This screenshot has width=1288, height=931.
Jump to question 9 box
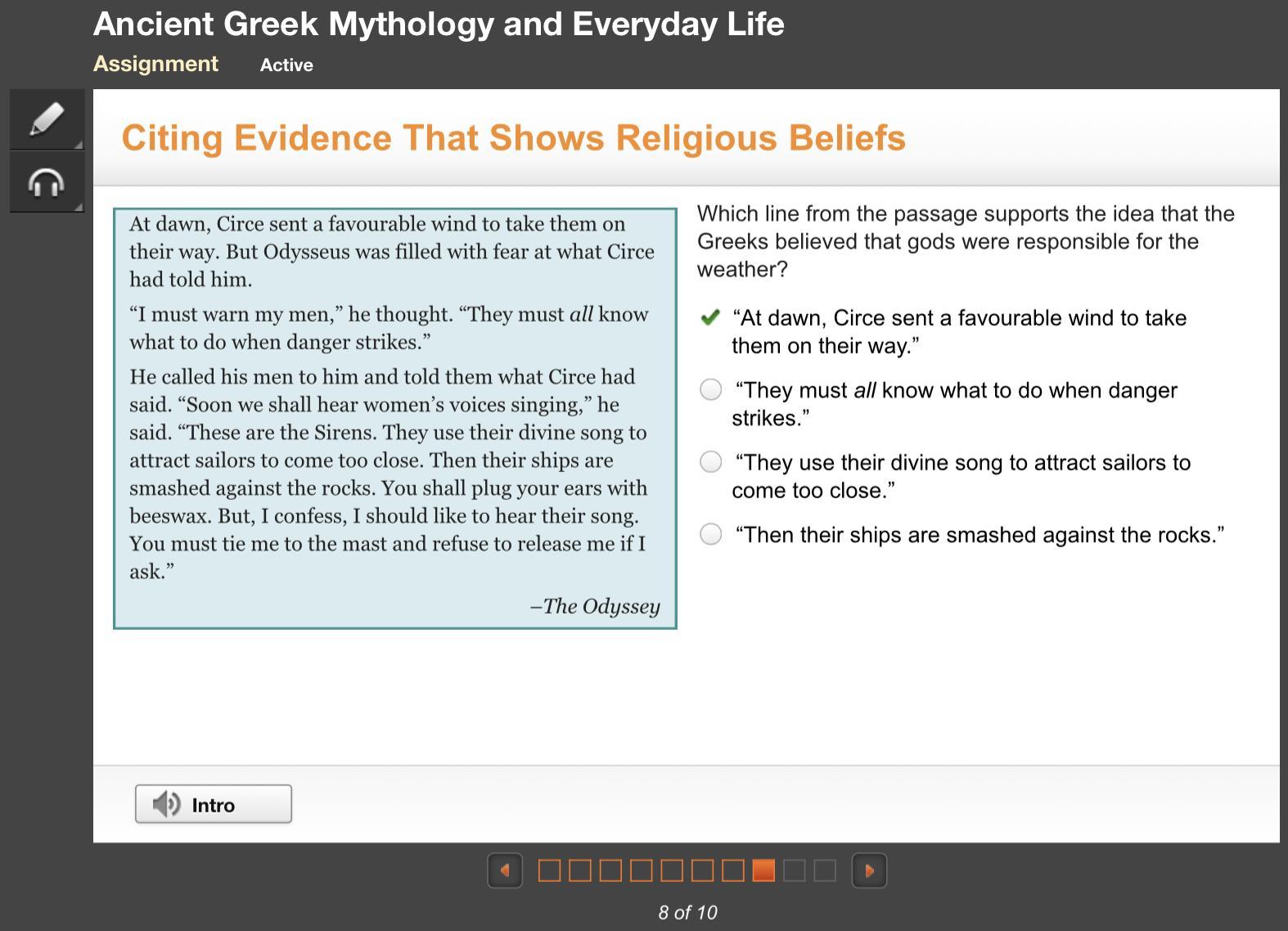(x=795, y=870)
